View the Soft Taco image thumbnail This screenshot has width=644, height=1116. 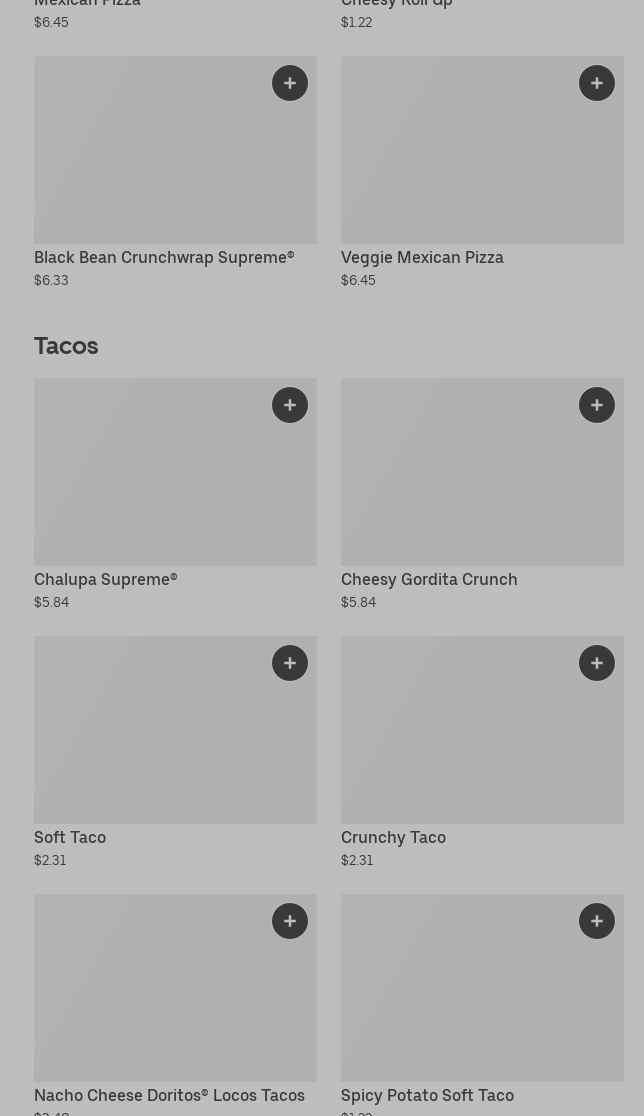[x=150, y=740]
